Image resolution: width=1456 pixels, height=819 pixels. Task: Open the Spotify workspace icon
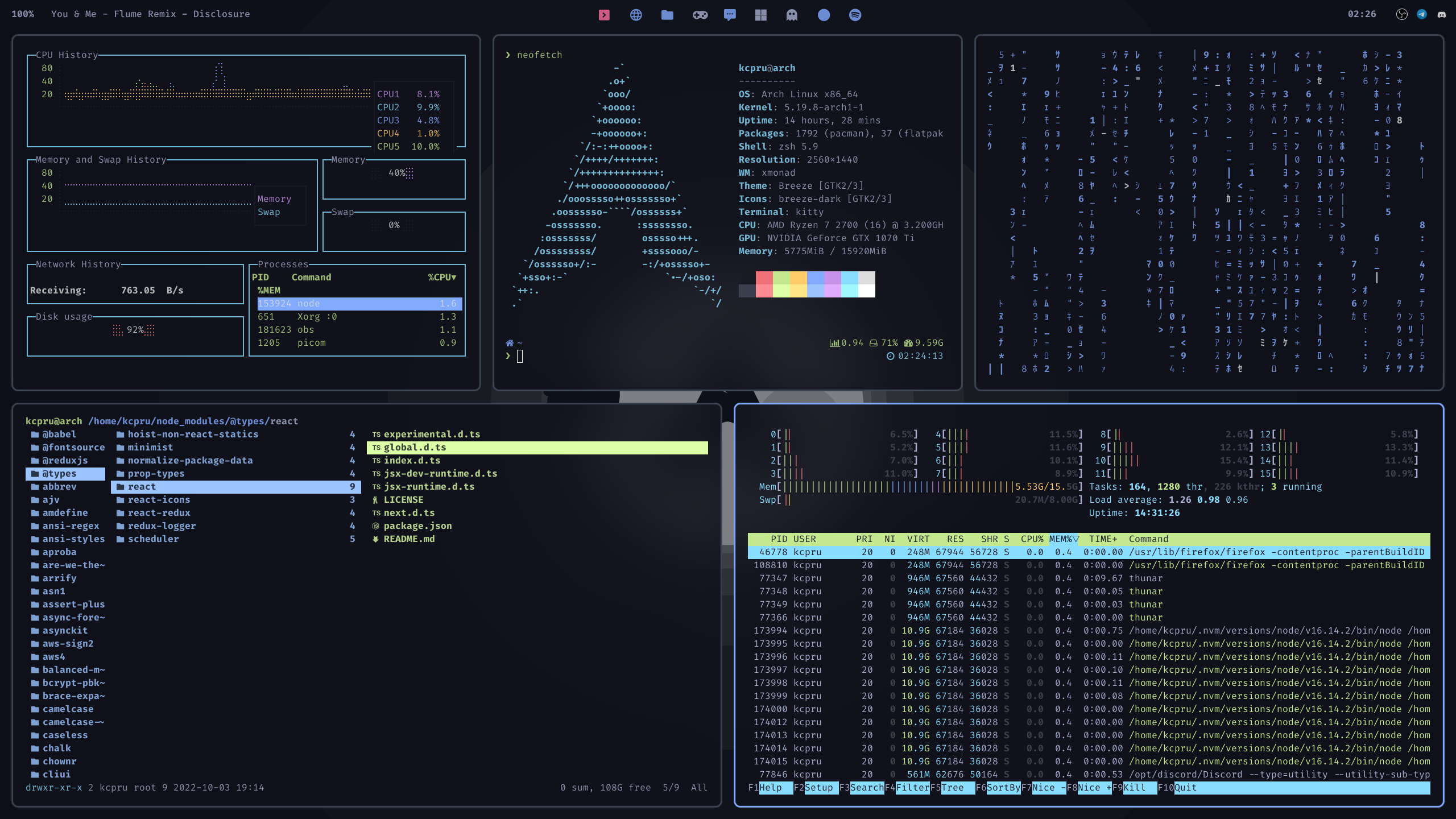(855, 15)
